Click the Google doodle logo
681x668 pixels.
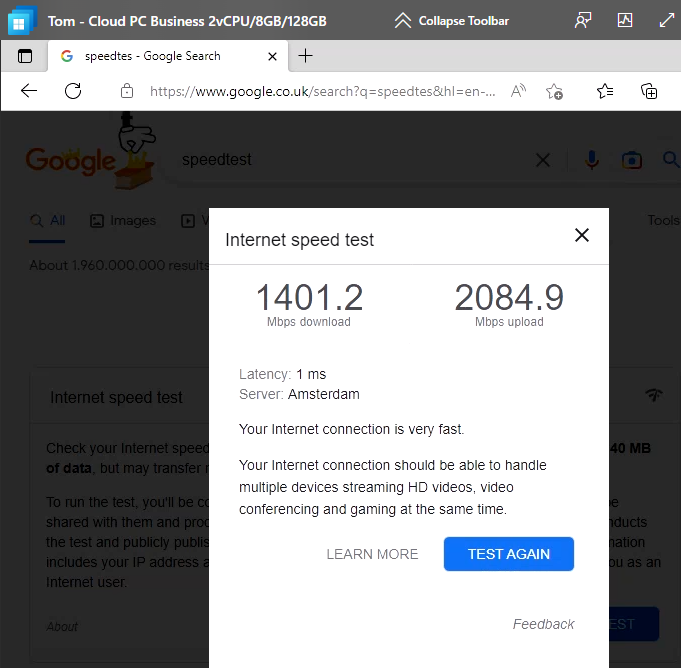coord(90,153)
